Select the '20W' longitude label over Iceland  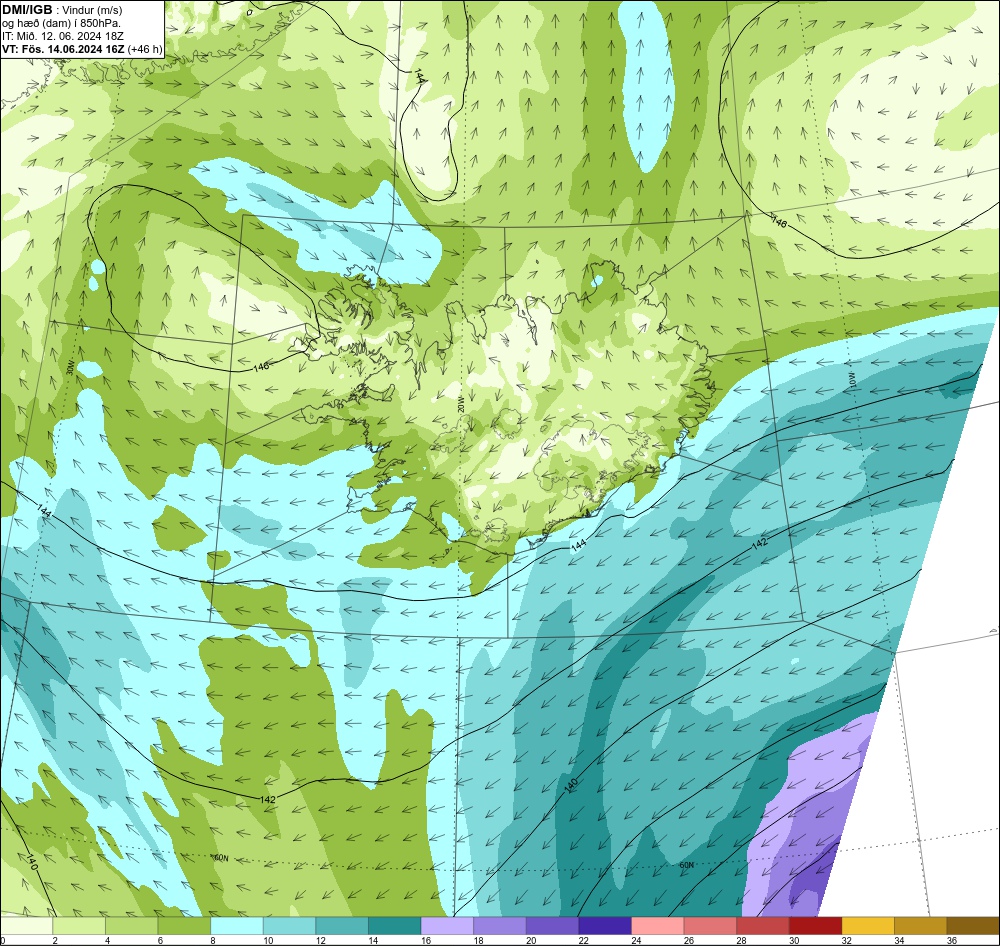click(461, 404)
